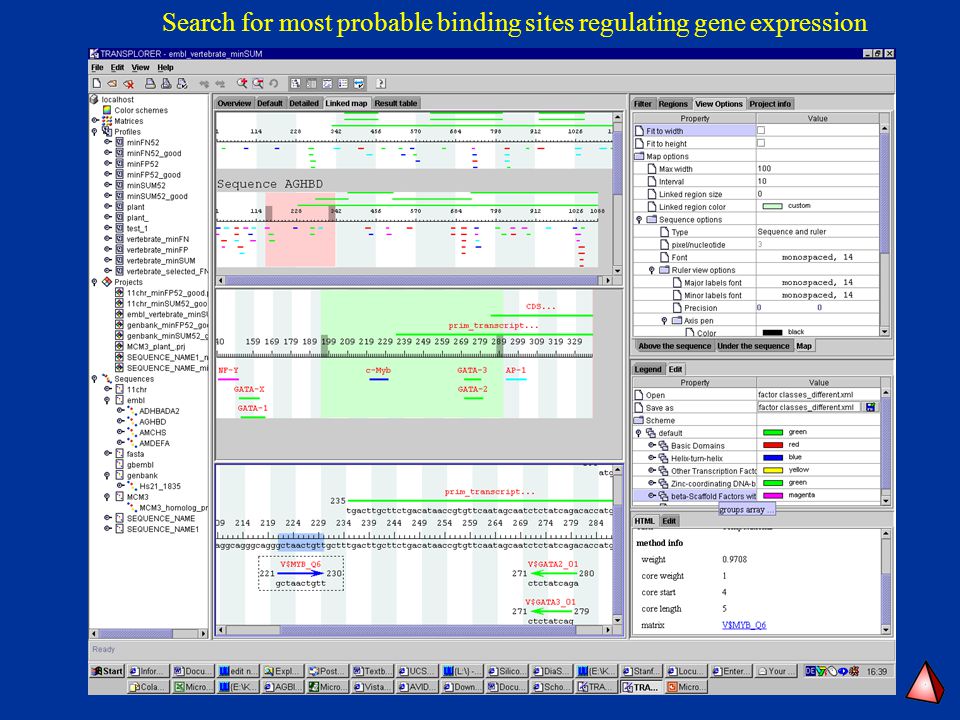960x720 pixels.
Task: Click the help question-mark toolbar icon
Action: [381, 83]
